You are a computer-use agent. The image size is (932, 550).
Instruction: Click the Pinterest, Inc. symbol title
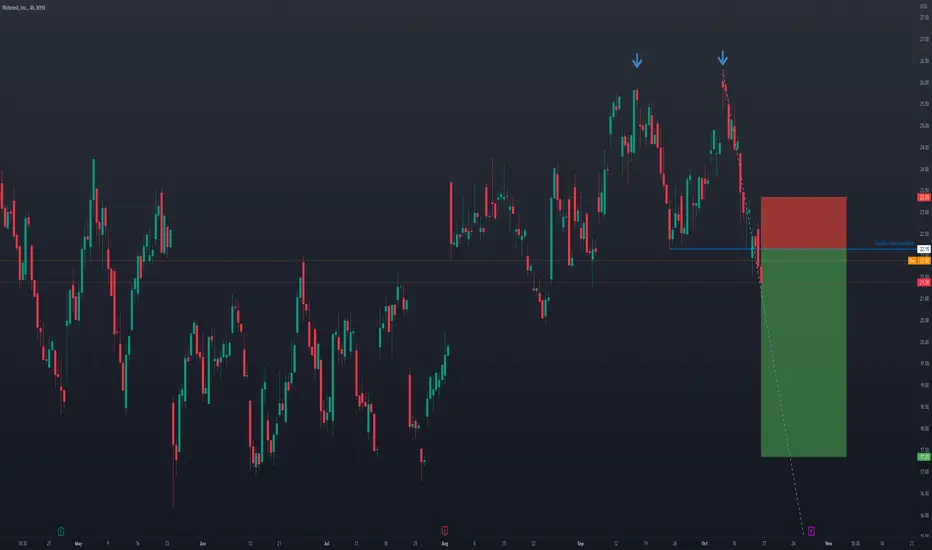point(24,8)
